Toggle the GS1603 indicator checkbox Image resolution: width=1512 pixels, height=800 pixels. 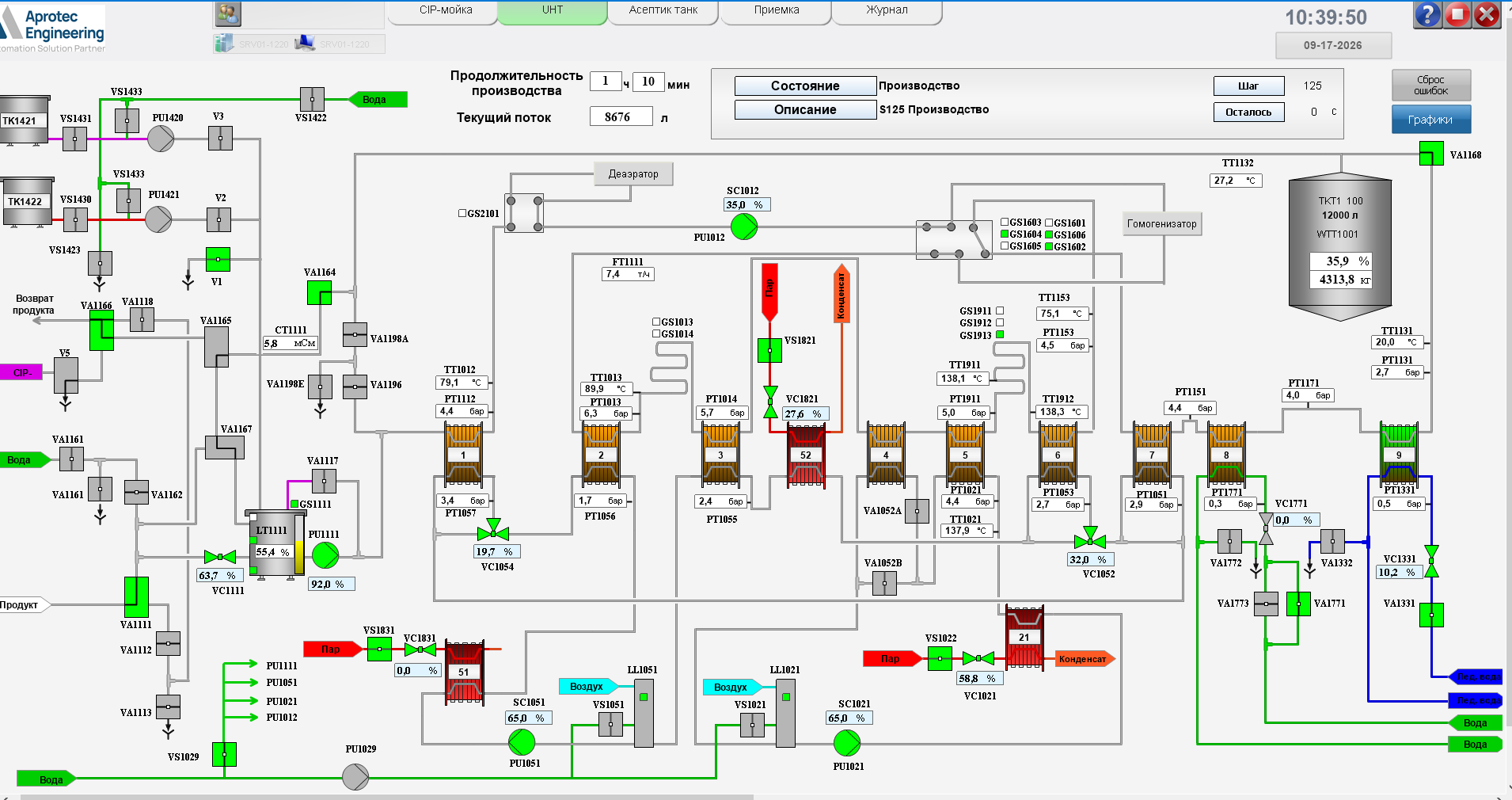(x=1005, y=222)
